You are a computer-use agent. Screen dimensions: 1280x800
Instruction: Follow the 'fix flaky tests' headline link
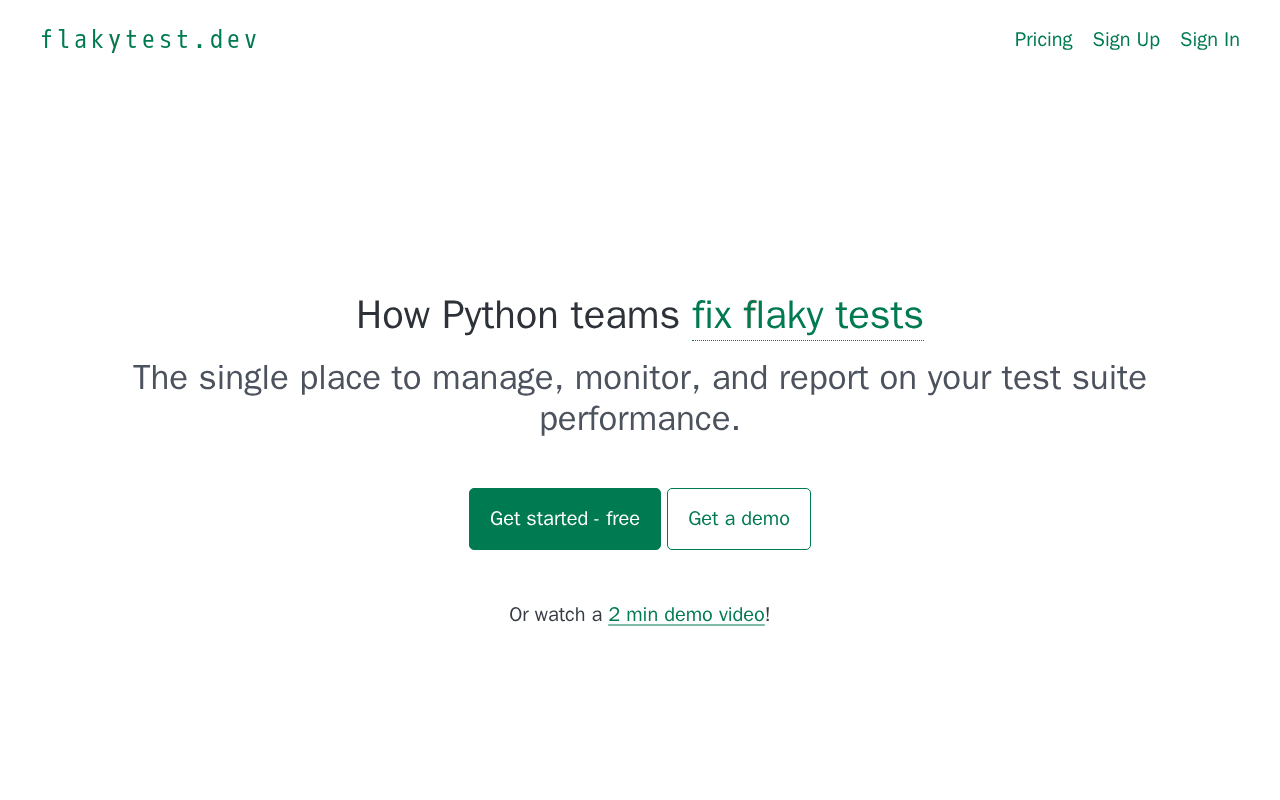point(807,316)
